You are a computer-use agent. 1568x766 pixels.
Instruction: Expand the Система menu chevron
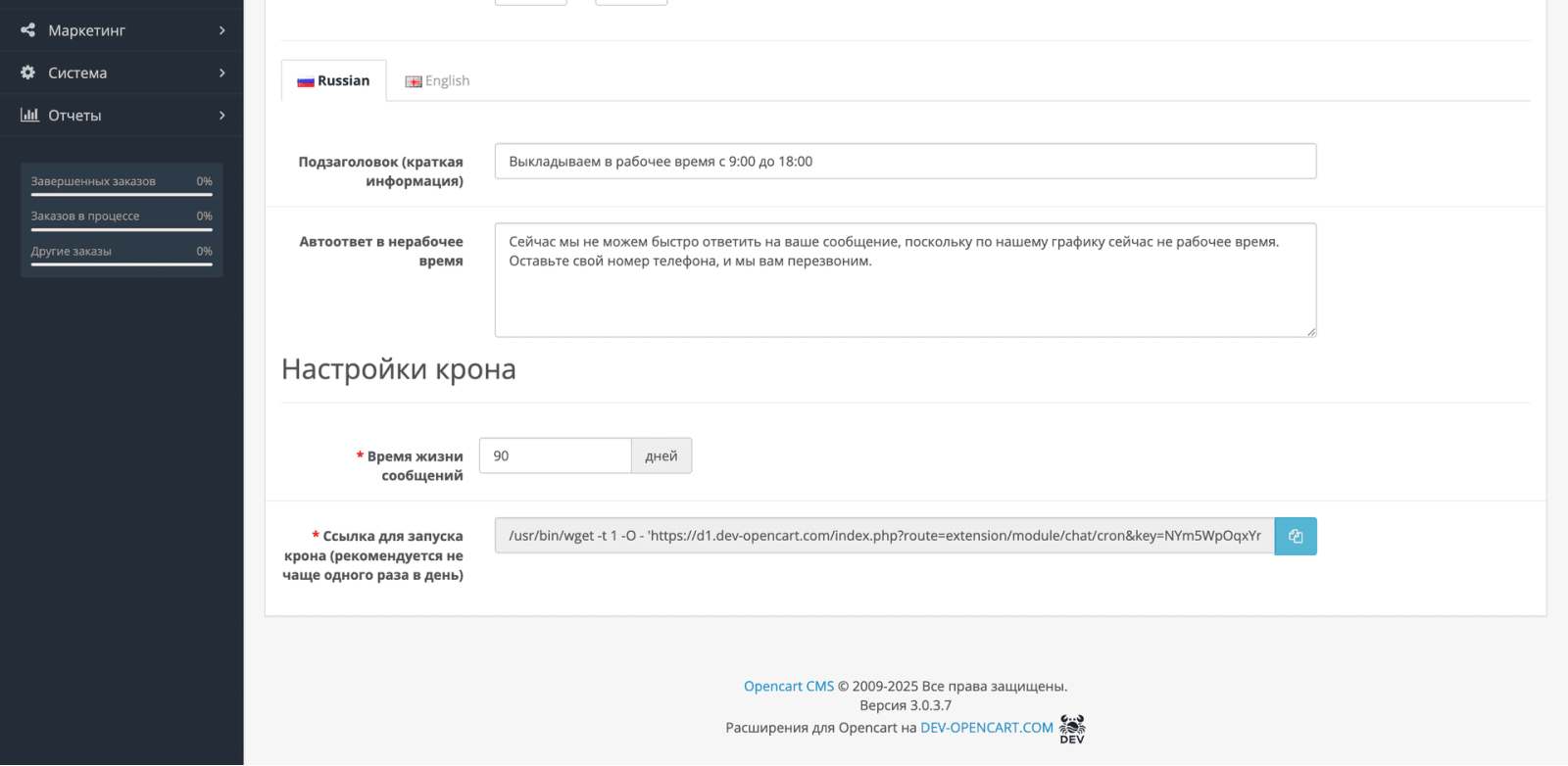click(x=222, y=72)
